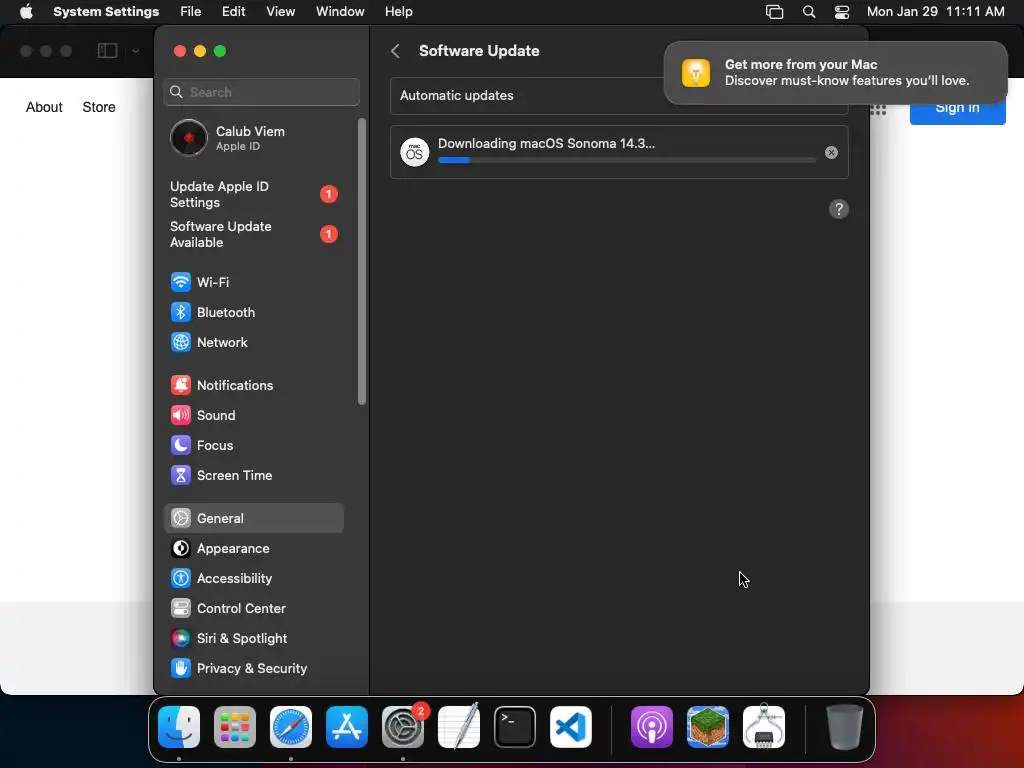Image resolution: width=1024 pixels, height=768 pixels.
Task: Toggle Safari sidebar button in background window
Action: click(x=108, y=51)
